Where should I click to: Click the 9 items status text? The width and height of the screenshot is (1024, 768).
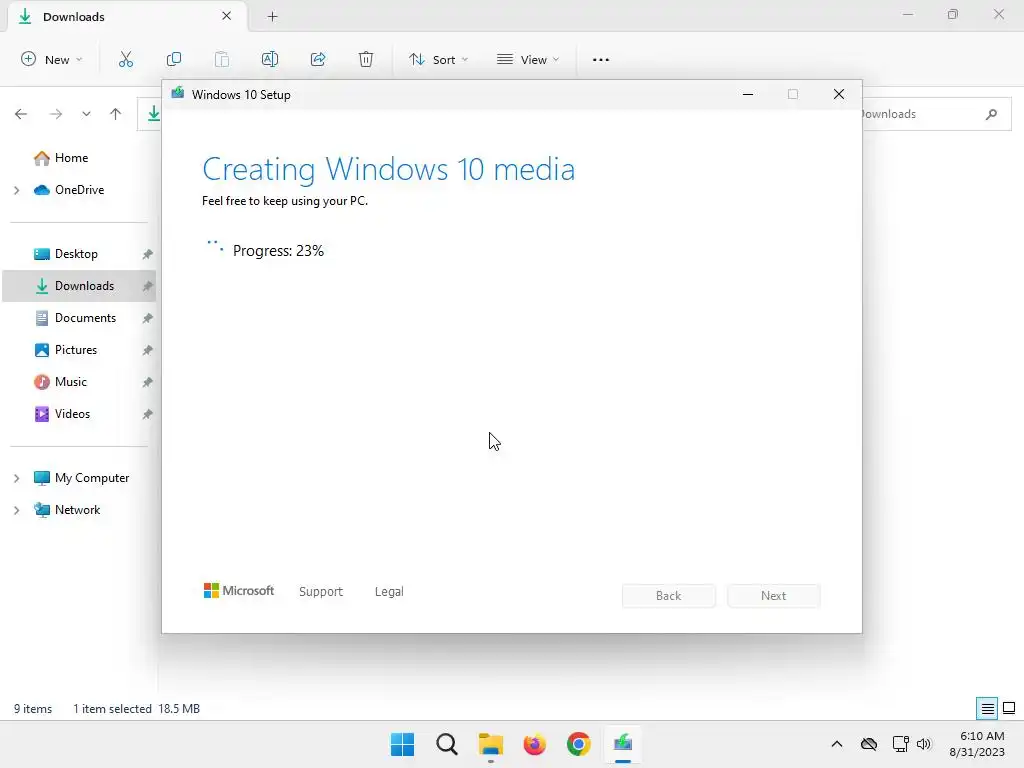coord(33,709)
